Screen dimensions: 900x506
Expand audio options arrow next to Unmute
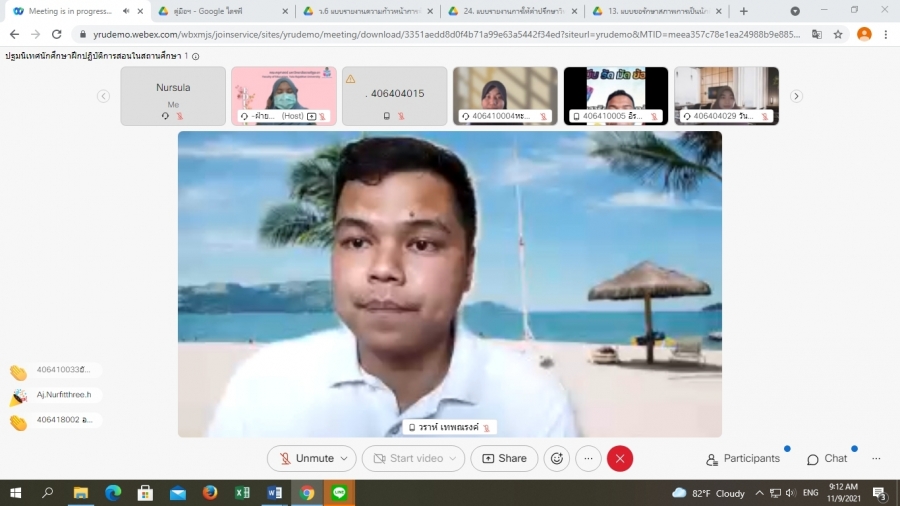[345, 458]
